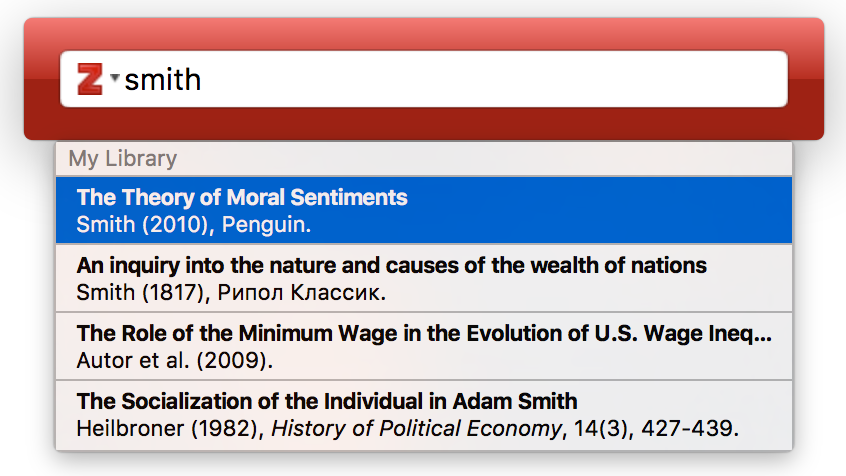
Task: Choose An inquiry into the nature and causes title
Action: point(392,266)
